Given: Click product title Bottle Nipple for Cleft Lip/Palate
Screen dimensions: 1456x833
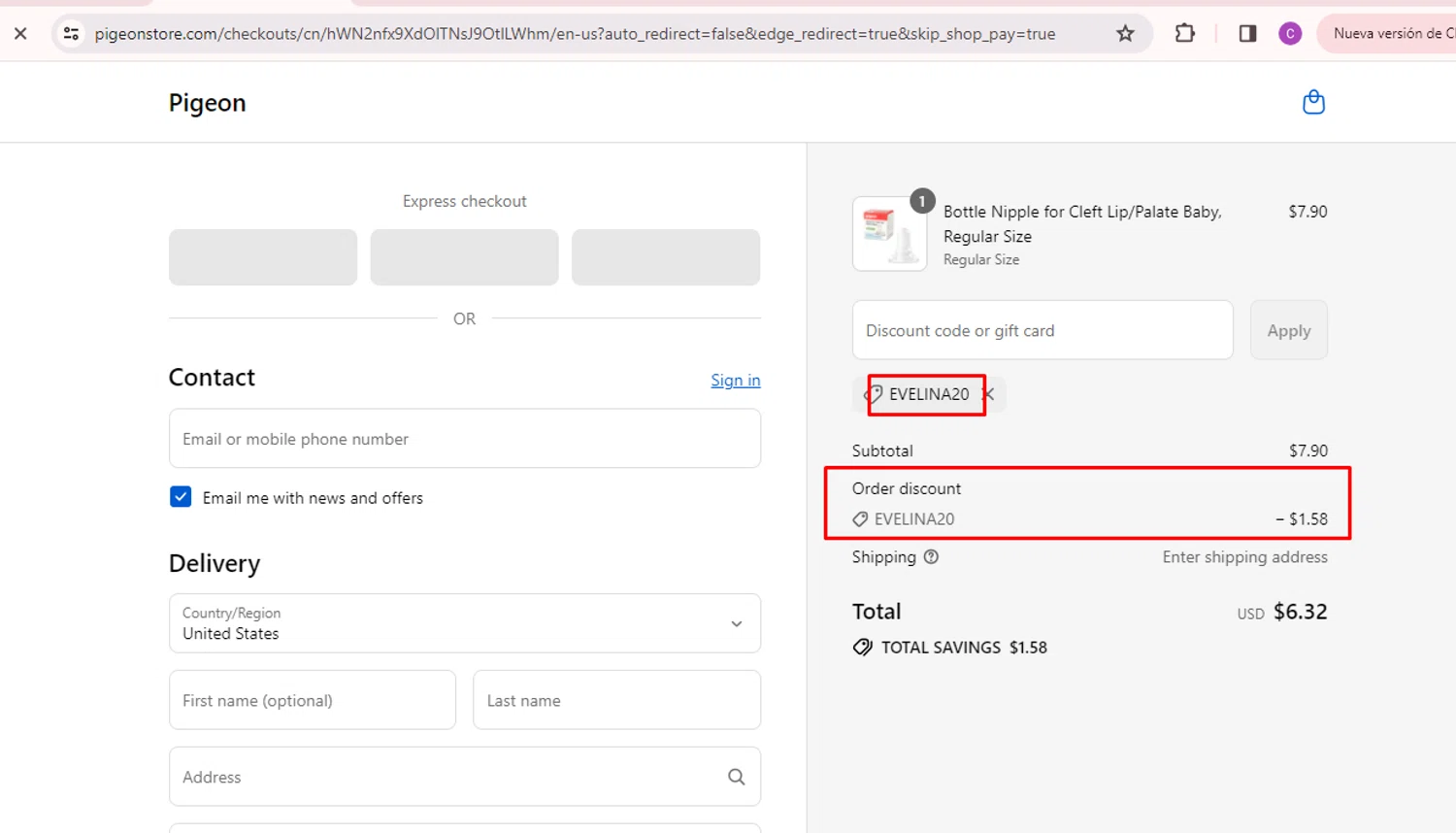Looking at the screenshot, I should [1082, 224].
